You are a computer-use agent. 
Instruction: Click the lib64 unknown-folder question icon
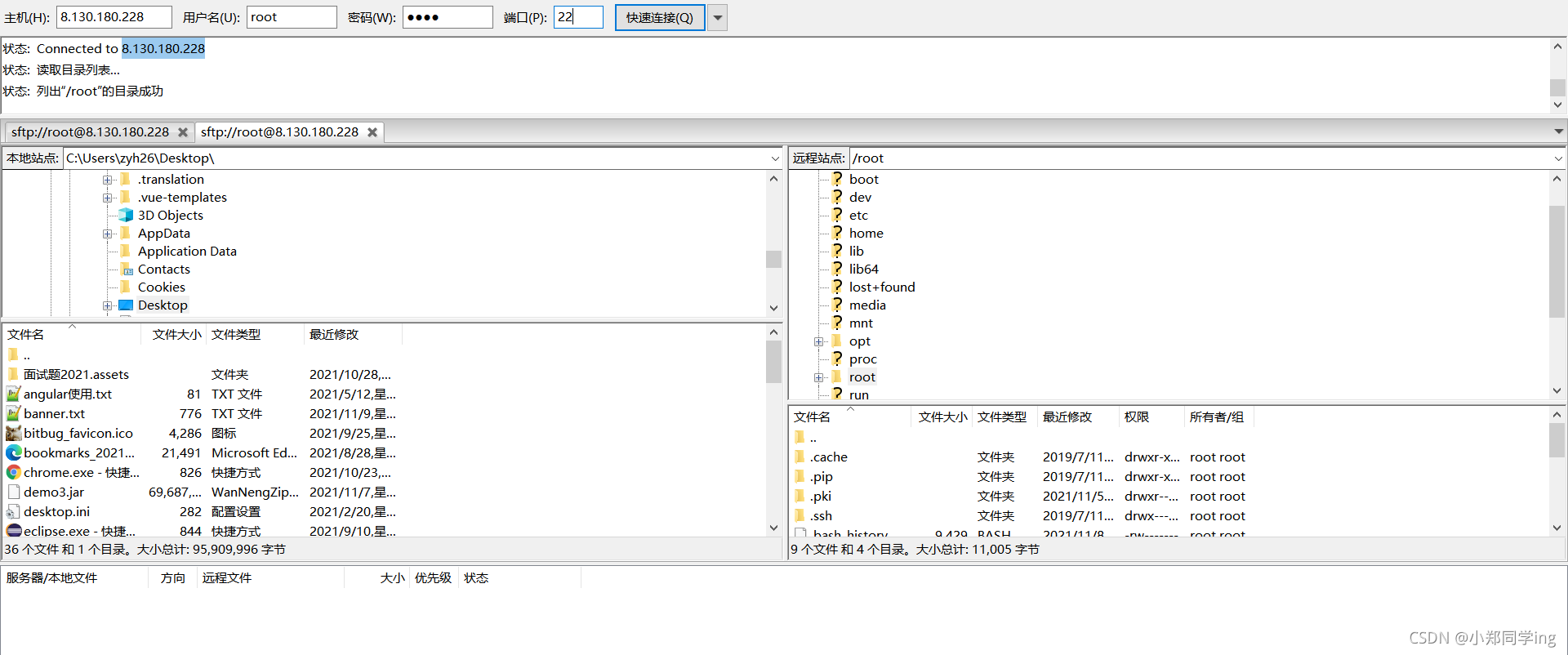[837, 269]
